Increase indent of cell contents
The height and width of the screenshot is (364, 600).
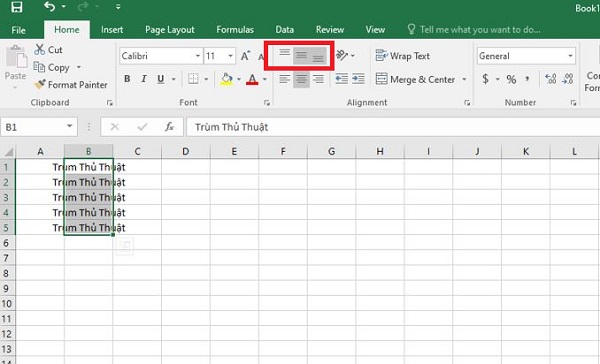[x=359, y=79]
